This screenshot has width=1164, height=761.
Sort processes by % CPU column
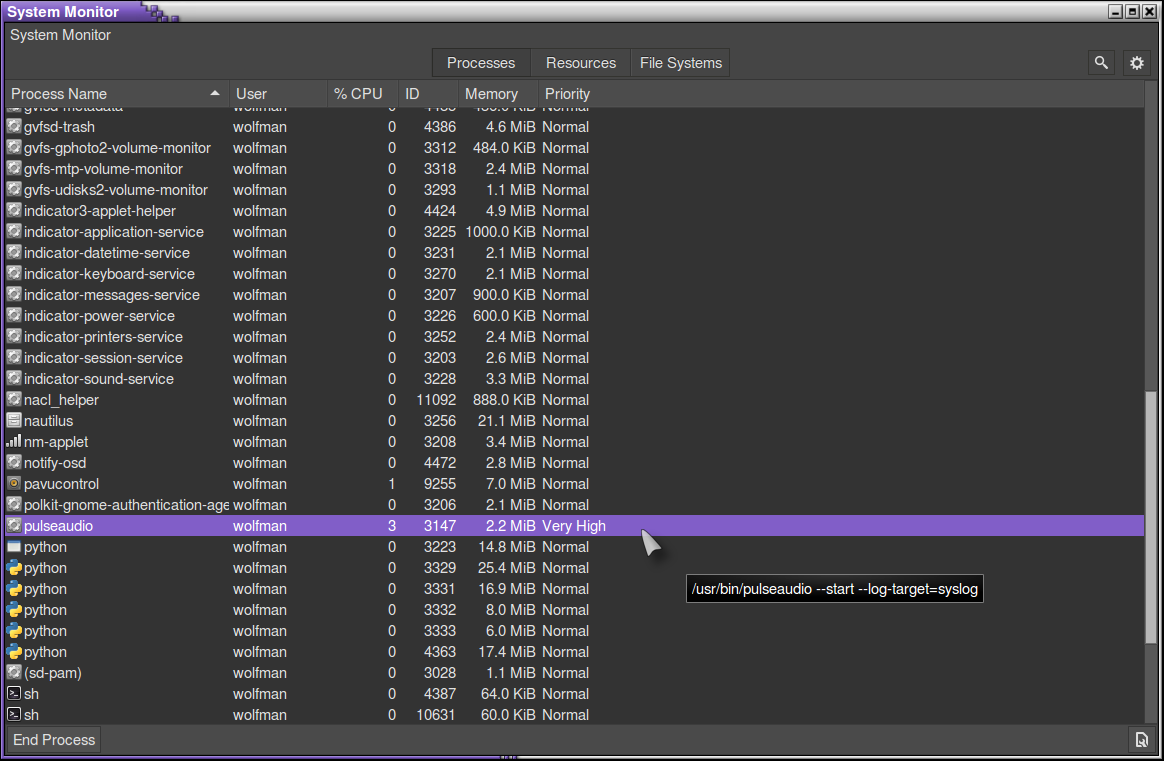[358, 94]
